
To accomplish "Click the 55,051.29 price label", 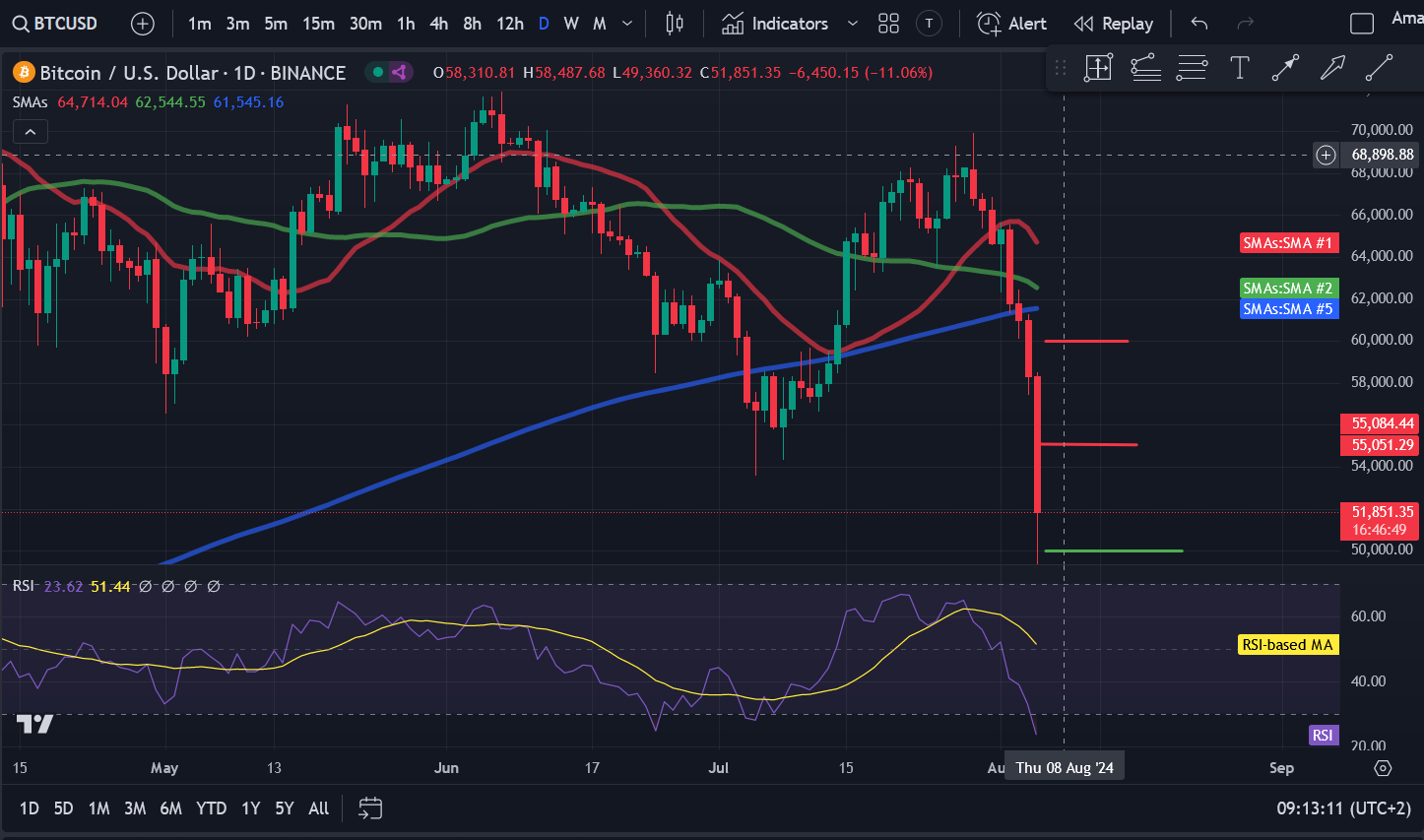I will pos(1381,445).
